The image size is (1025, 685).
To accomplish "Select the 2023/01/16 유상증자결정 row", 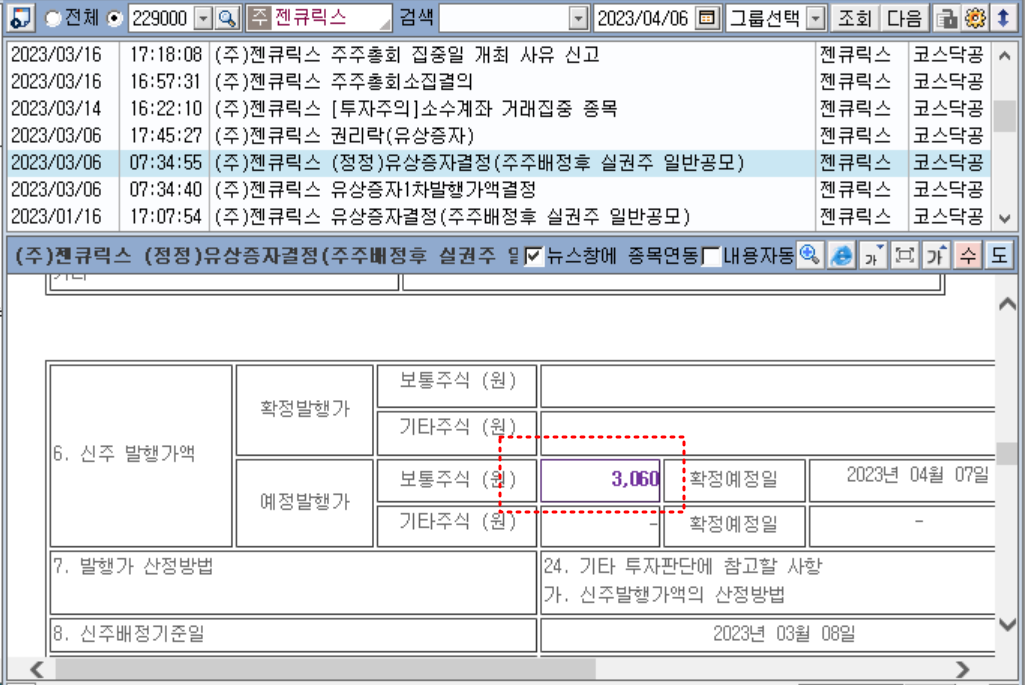I will coord(499,216).
